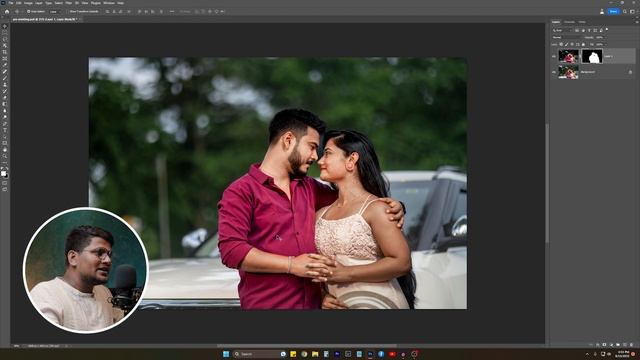Open the Filter menu
640x360 pixels.
(69, 3)
